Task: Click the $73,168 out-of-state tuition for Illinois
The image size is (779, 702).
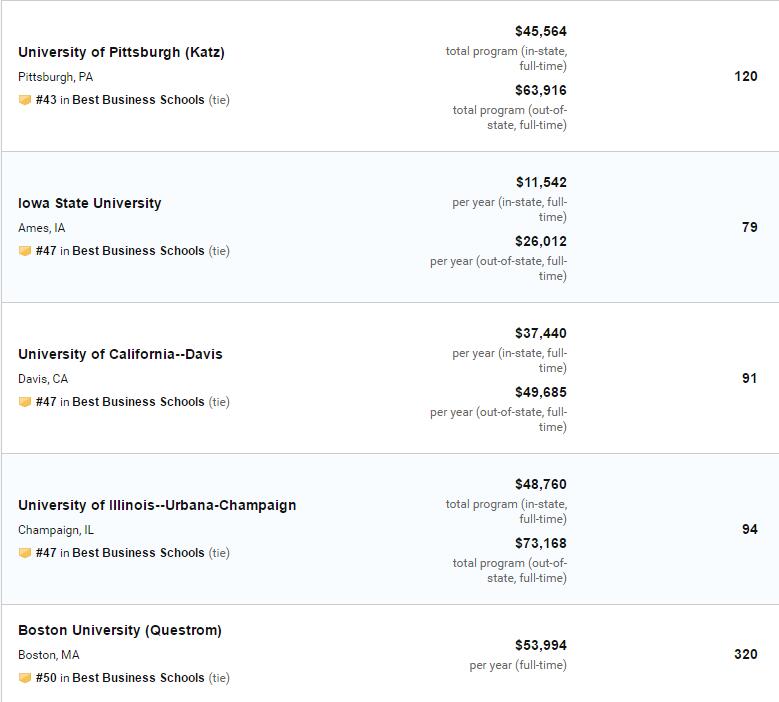Action: (541, 544)
